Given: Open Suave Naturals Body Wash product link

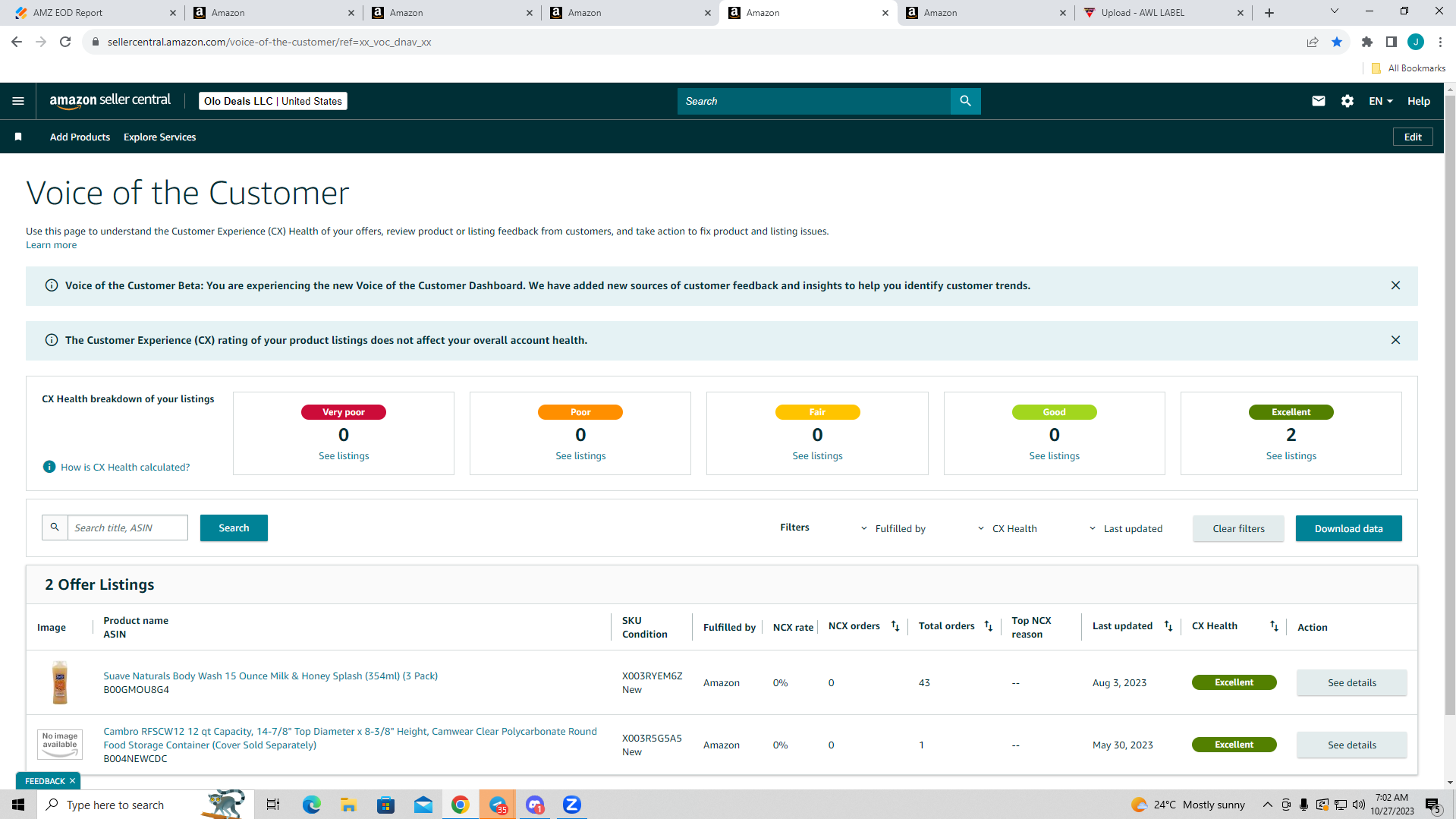Looking at the screenshot, I should click(x=270, y=676).
